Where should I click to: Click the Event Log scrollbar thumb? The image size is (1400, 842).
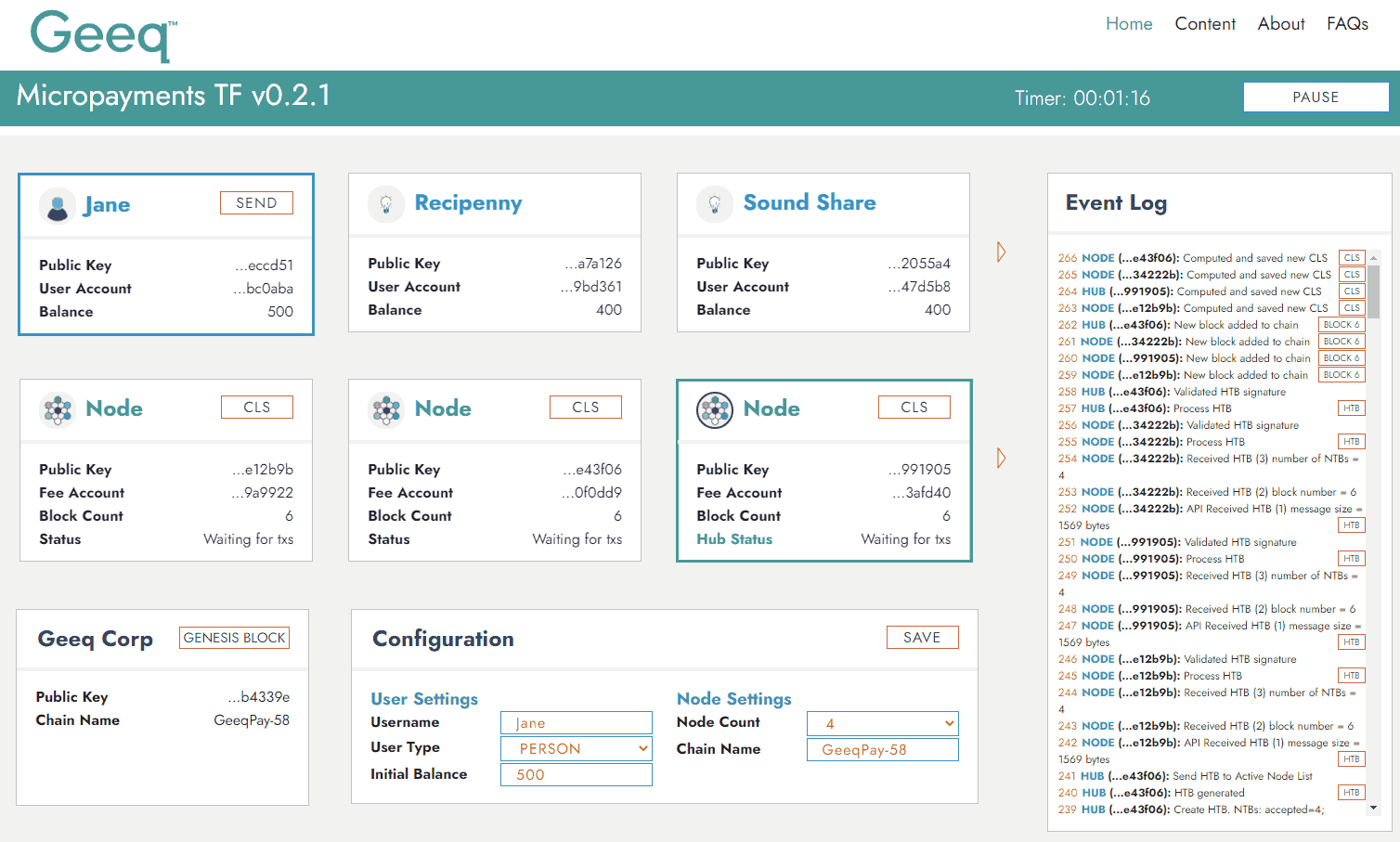click(x=1373, y=291)
